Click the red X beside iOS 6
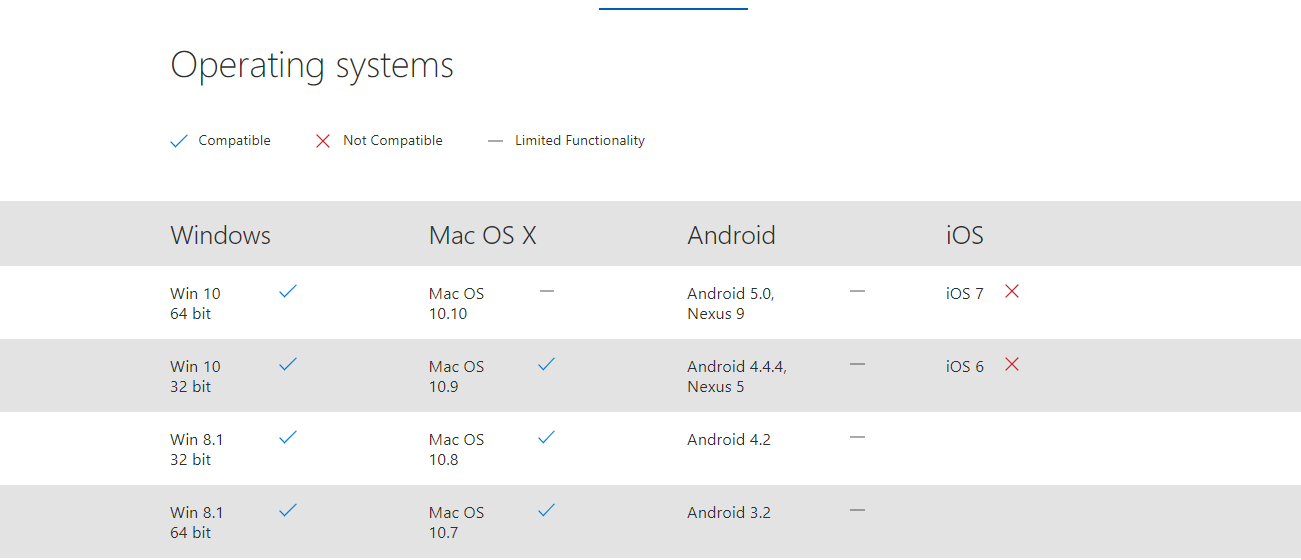 pos(1012,364)
